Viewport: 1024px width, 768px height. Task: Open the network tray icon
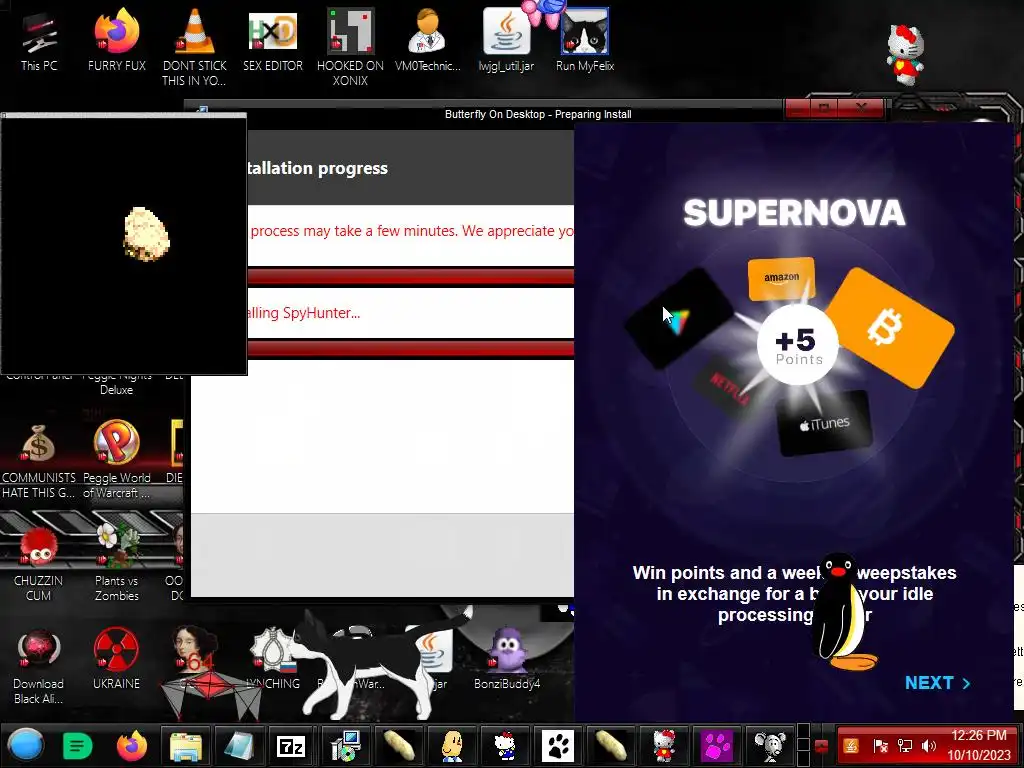[x=904, y=745]
